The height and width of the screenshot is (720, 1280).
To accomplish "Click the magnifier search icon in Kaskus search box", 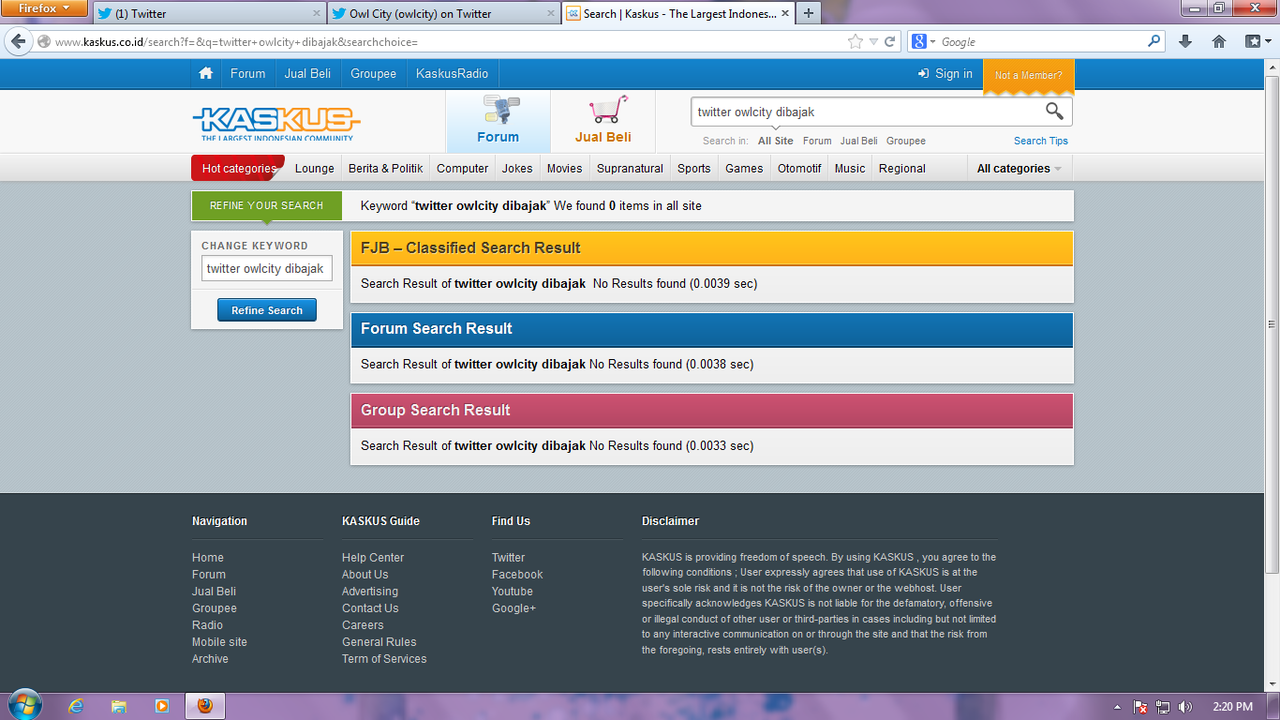I will click(1055, 111).
